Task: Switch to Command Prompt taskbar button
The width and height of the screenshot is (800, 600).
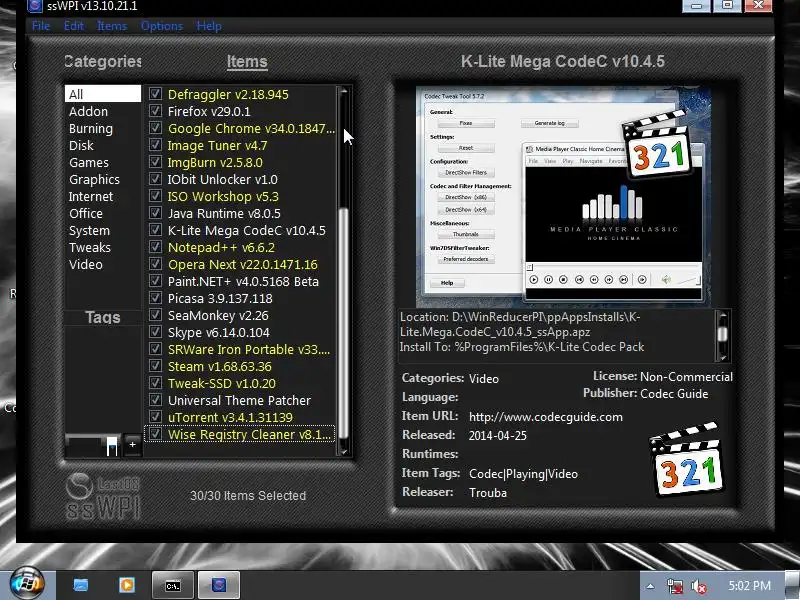Action: [173, 585]
